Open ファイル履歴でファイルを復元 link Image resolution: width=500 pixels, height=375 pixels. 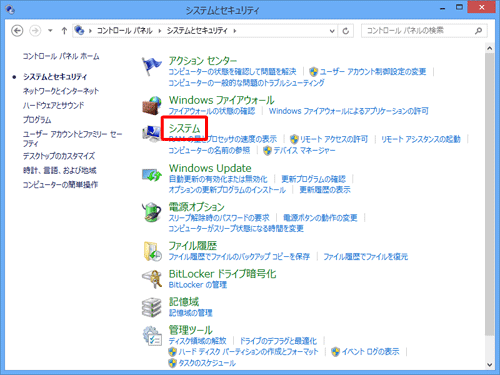(x=366, y=256)
